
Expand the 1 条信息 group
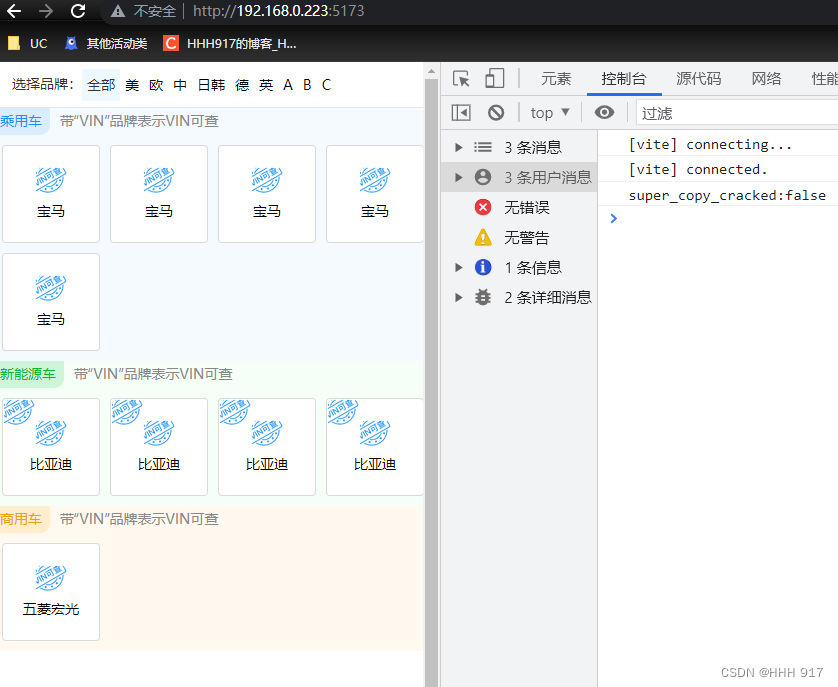click(458, 267)
